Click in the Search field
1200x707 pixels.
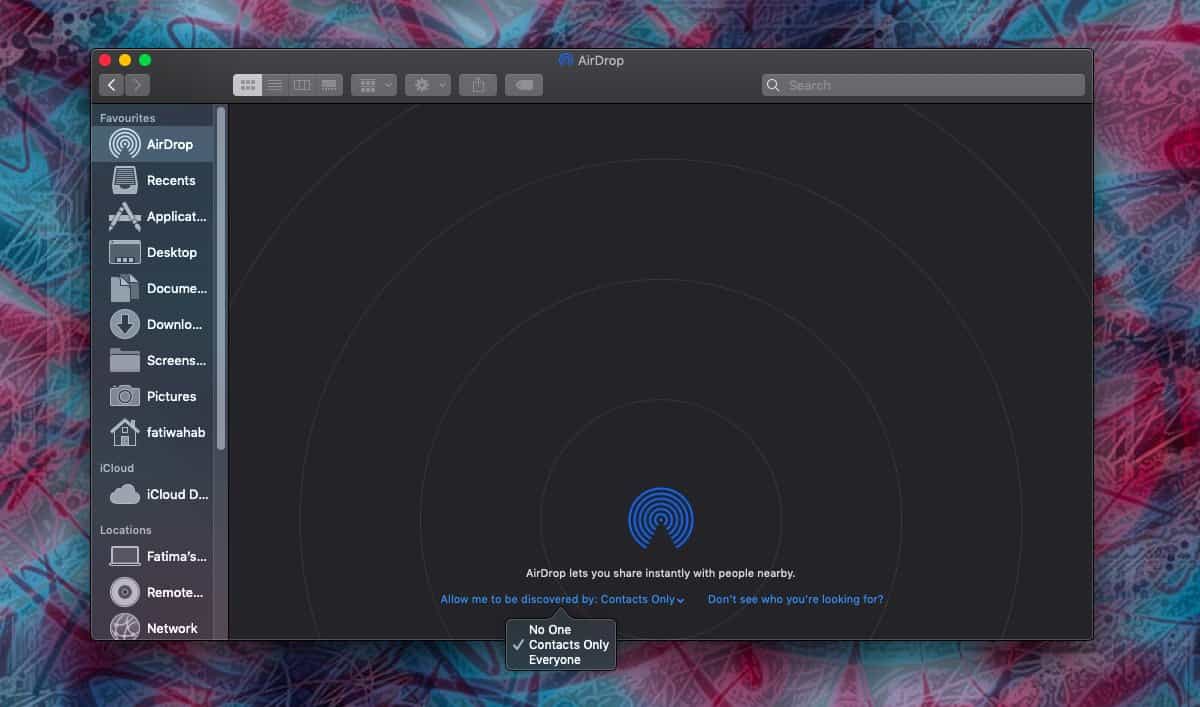[x=923, y=85]
